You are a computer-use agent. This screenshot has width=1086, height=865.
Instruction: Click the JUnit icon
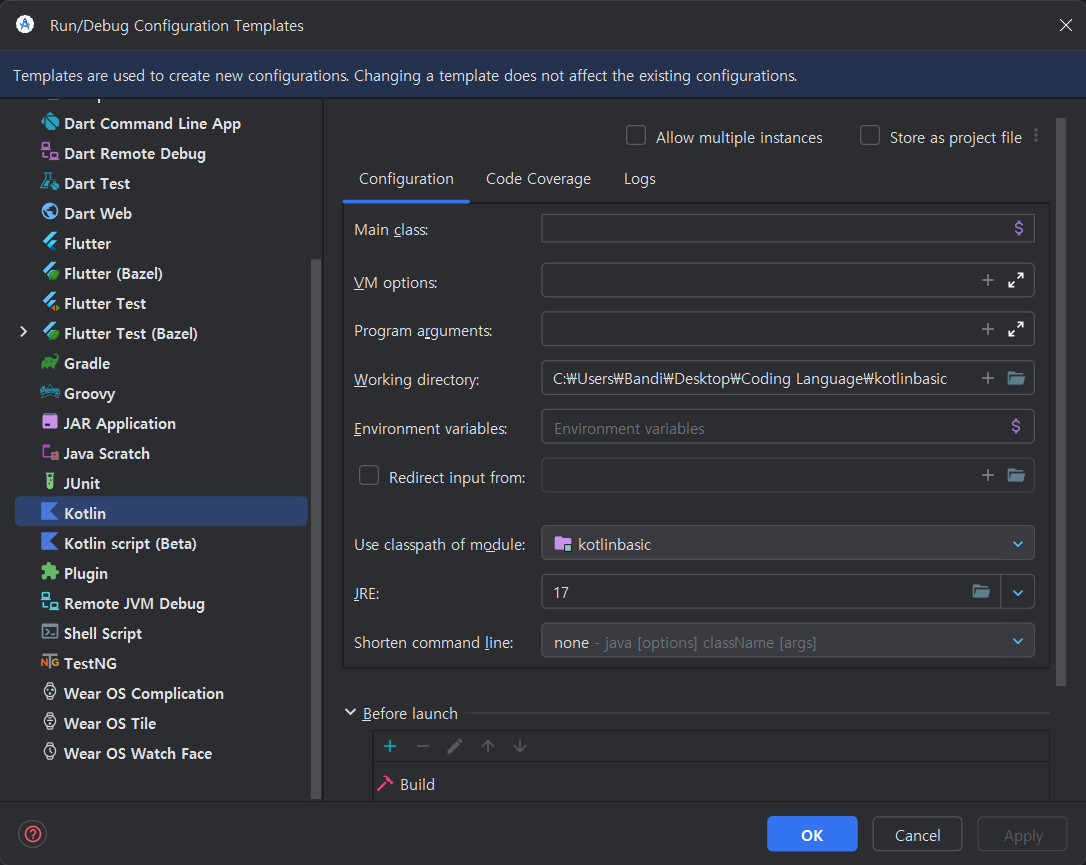point(50,482)
